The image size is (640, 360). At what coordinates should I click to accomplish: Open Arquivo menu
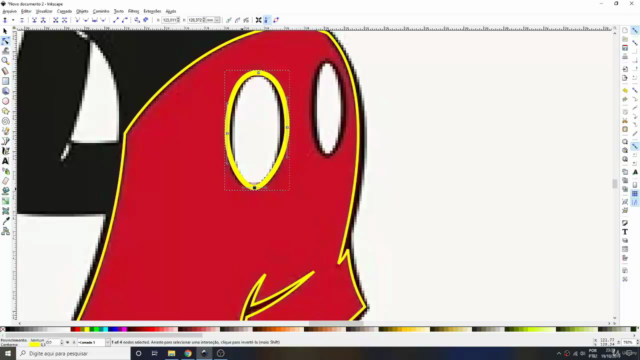coord(9,11)
